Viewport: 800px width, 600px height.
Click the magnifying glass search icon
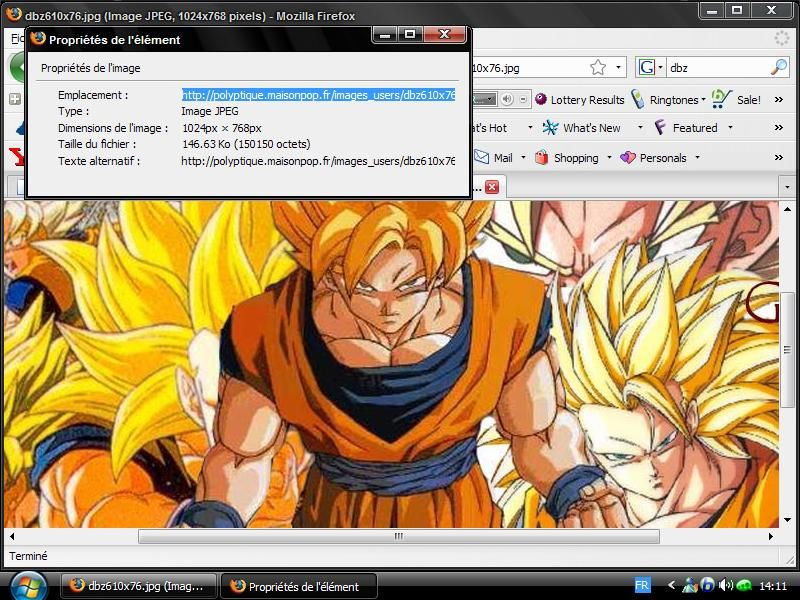point(779,67)
